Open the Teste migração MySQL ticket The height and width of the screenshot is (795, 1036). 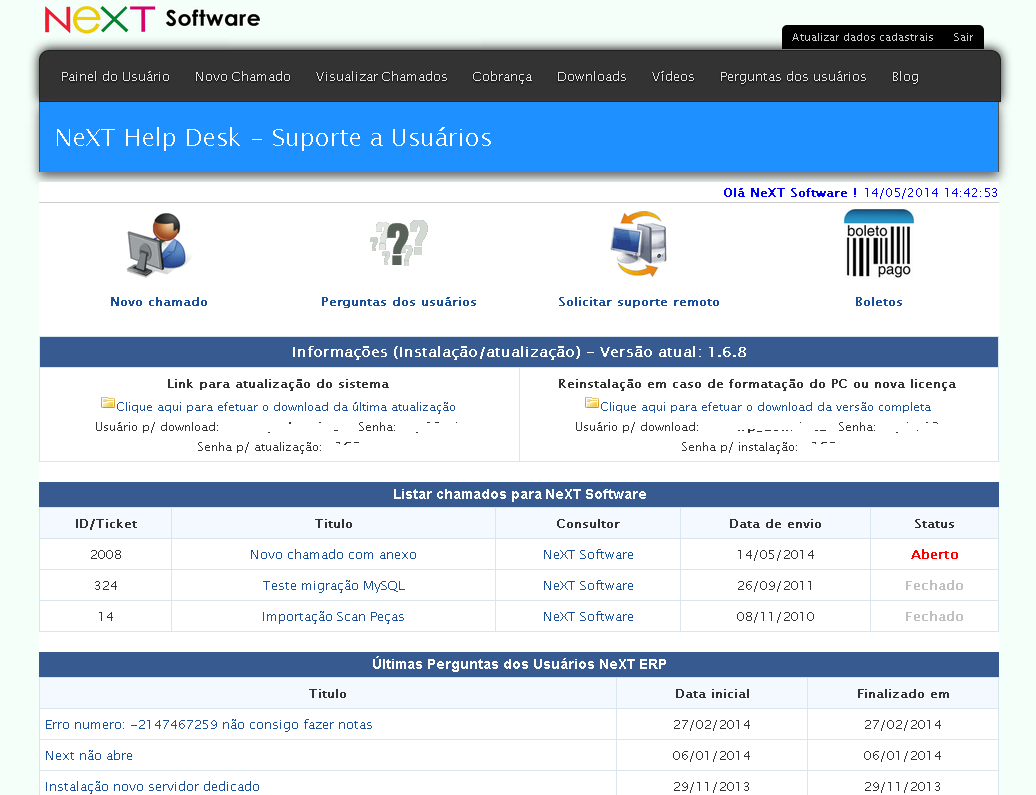click(333, 585)
